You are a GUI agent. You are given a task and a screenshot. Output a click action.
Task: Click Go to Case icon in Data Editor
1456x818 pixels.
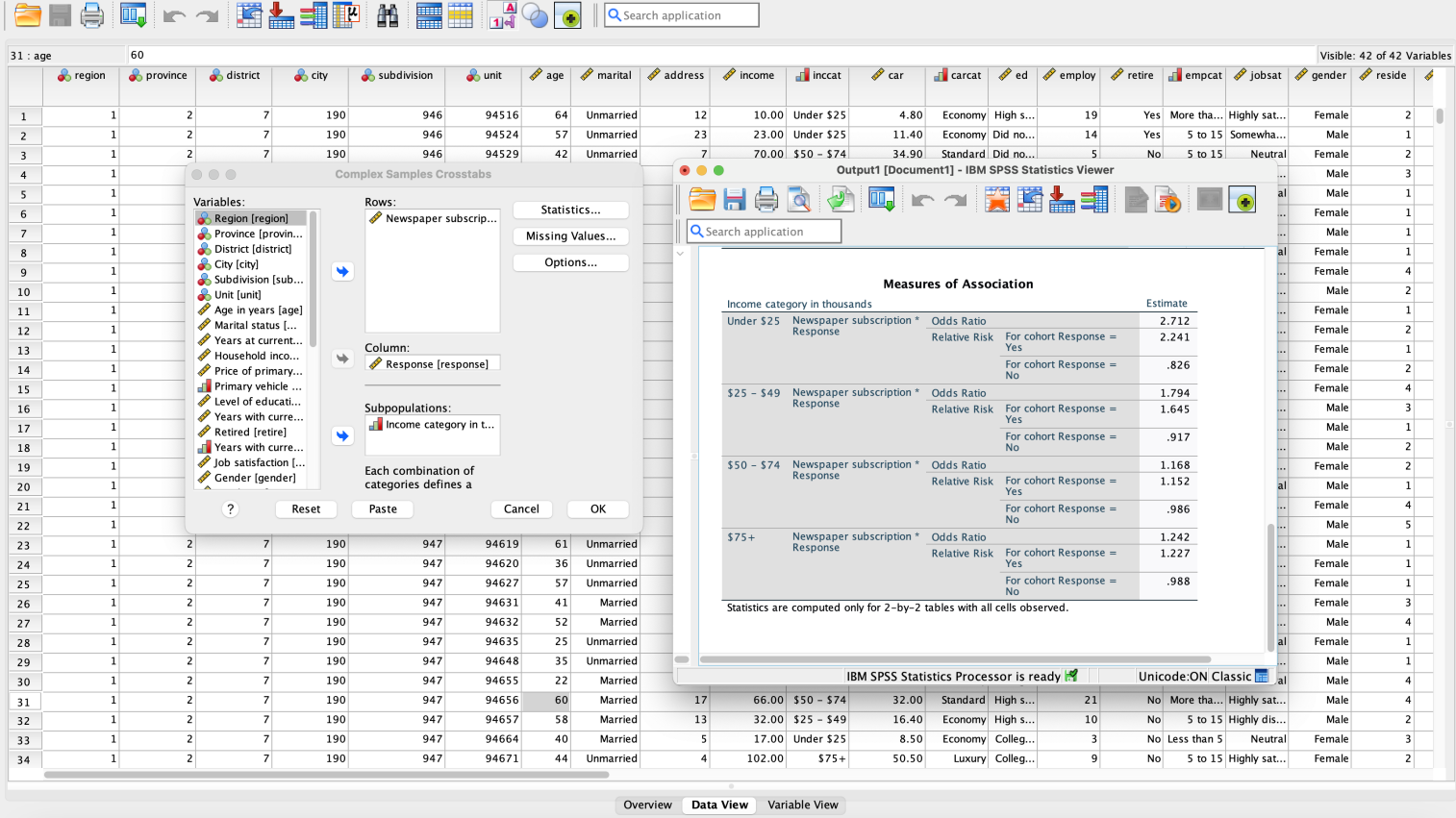click(249, 15)
